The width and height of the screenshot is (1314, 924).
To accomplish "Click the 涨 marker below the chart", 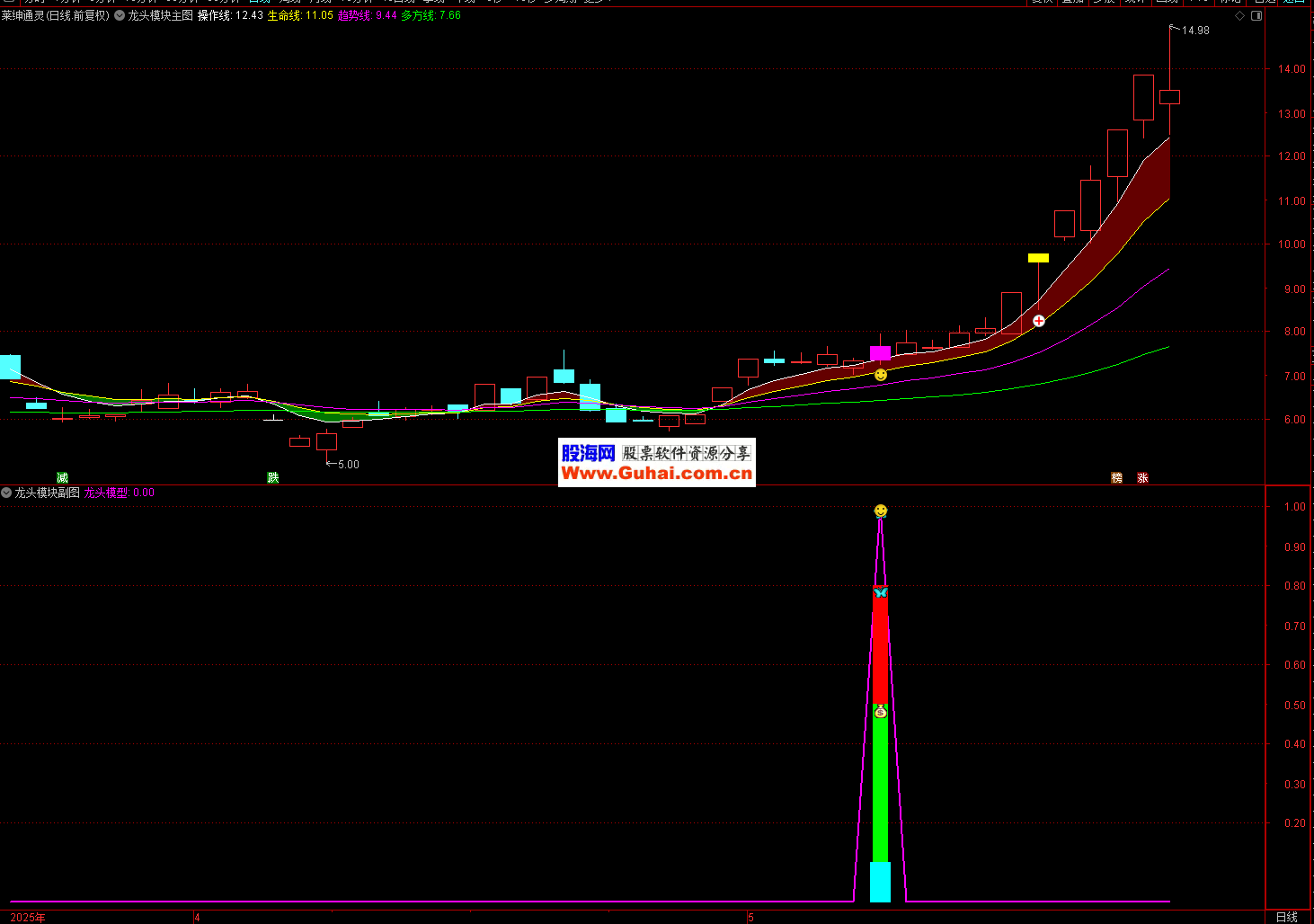I will click(1142, 477).
